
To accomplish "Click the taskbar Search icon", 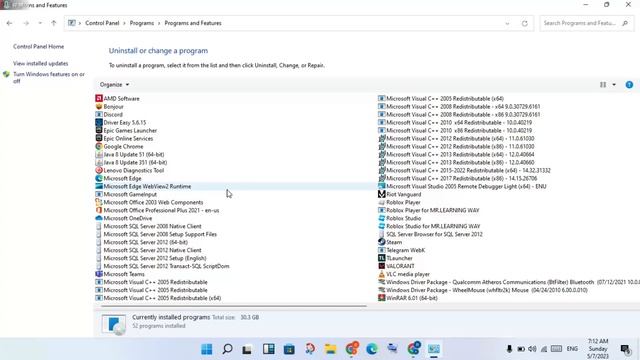I will tap(227, 349).
